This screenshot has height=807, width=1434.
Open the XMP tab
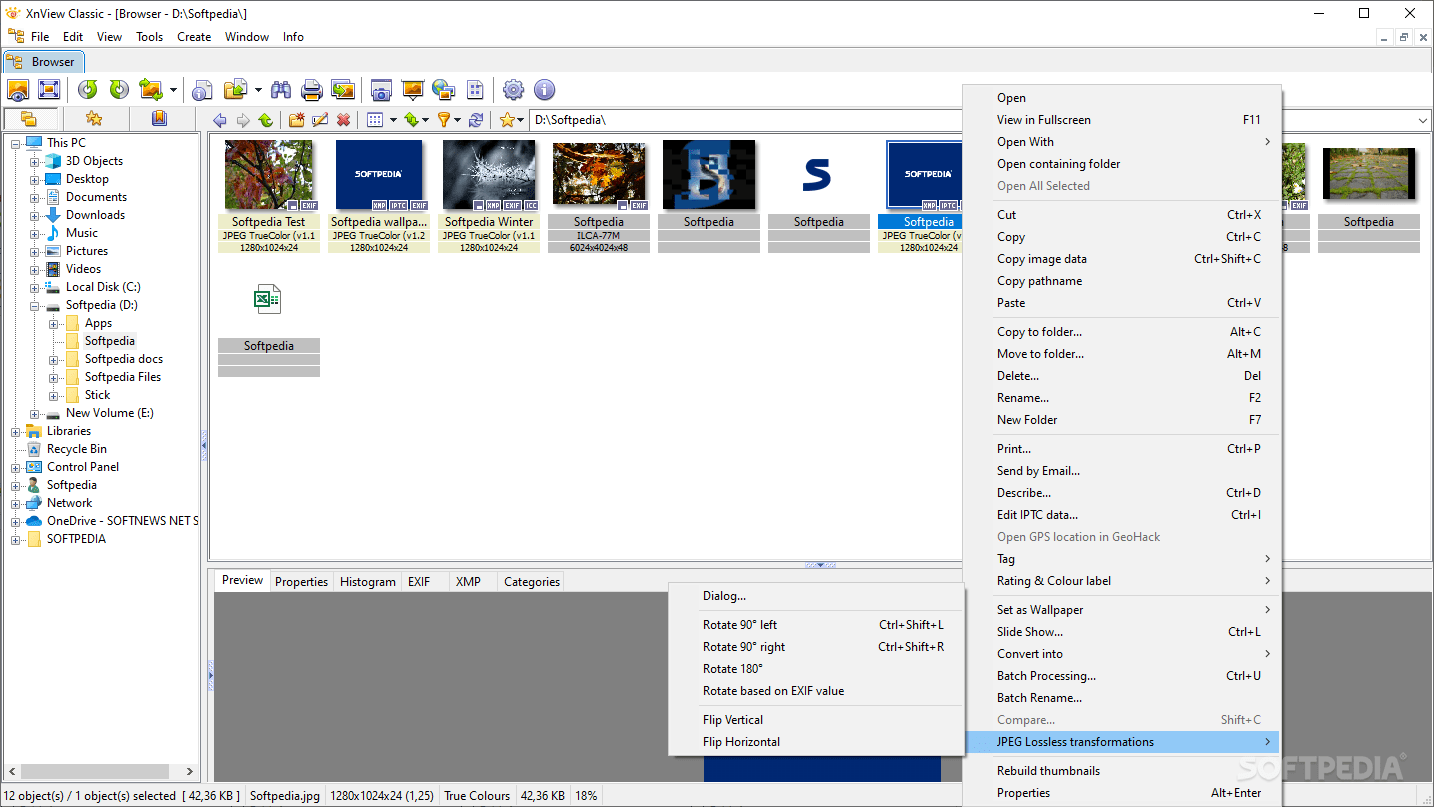[468, 582]
